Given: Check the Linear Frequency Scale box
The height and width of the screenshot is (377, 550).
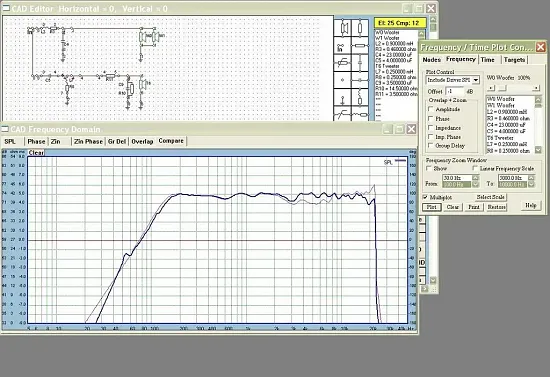Looking at the screenshot, I should point(475,168).
